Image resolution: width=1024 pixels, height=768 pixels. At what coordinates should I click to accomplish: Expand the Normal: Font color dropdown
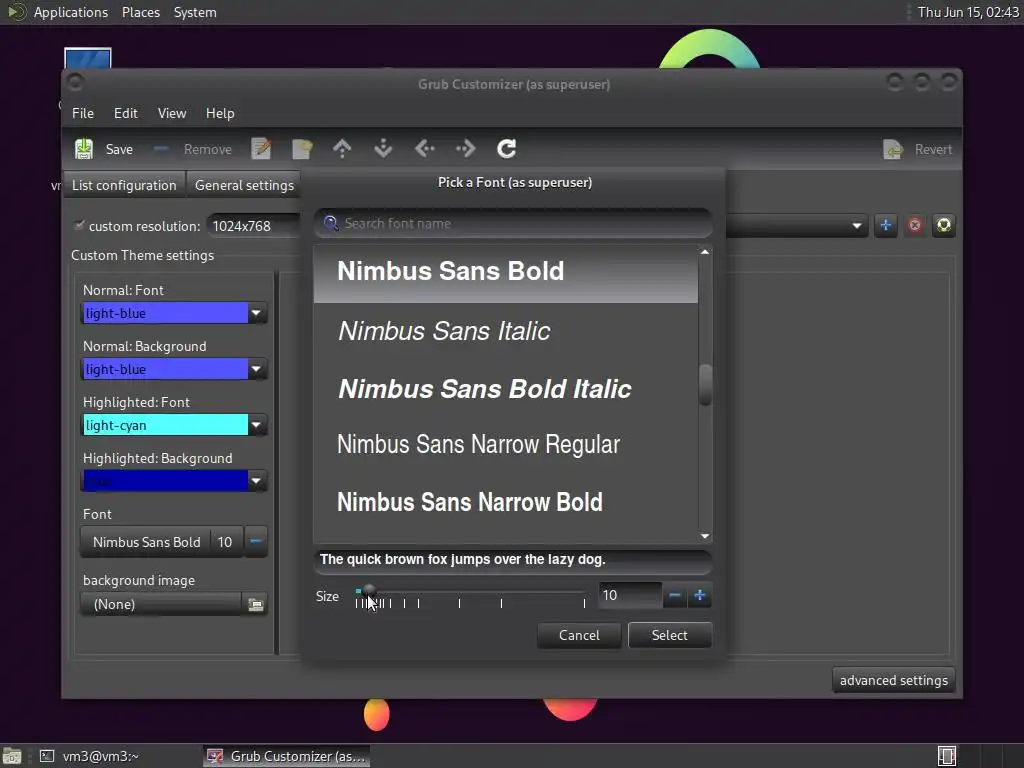257,313
